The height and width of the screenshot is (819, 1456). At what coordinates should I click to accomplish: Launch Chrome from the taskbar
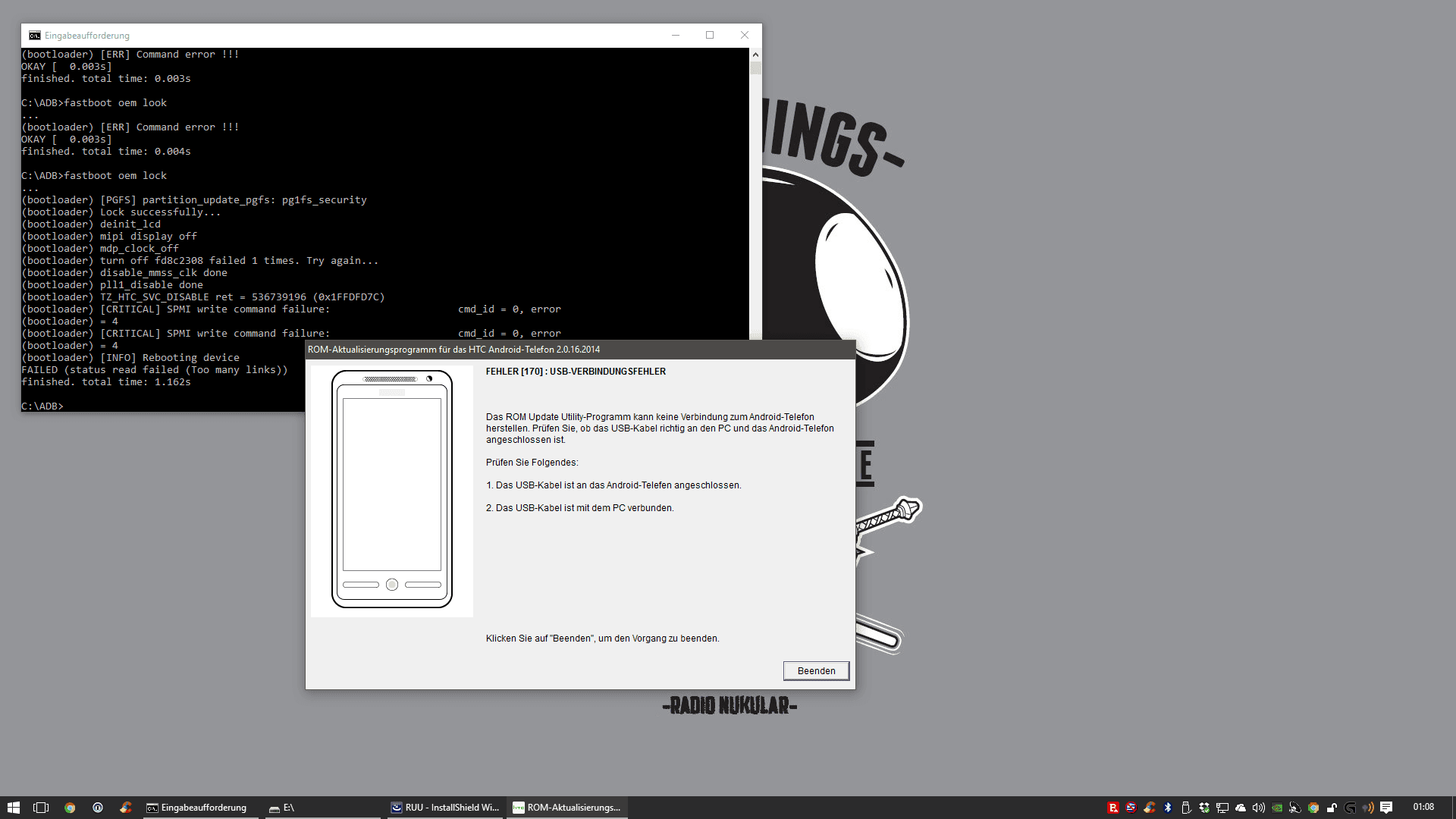pyautogui.click(x=70, y=808)
